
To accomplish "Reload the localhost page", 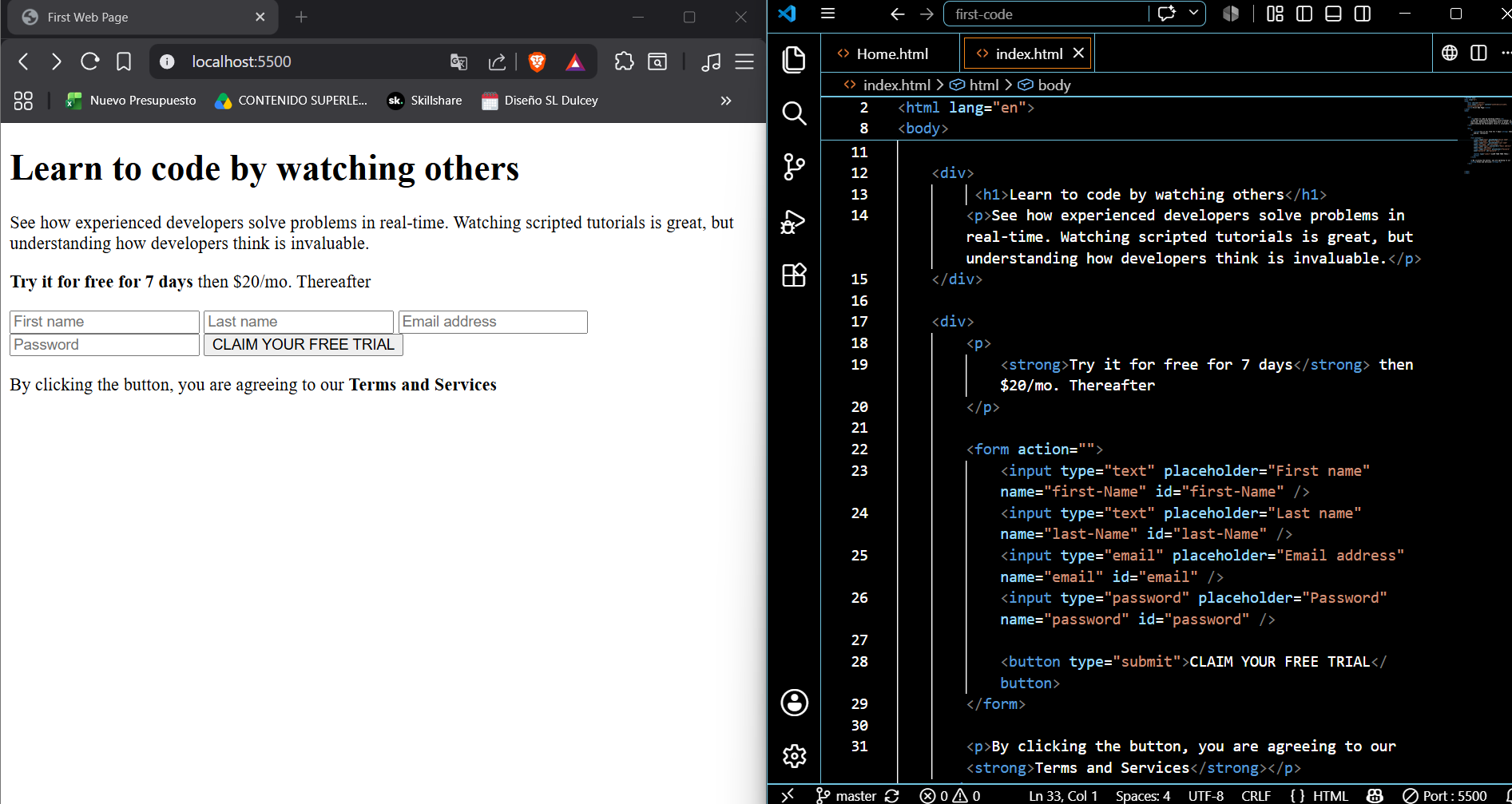I will [89, 61].
